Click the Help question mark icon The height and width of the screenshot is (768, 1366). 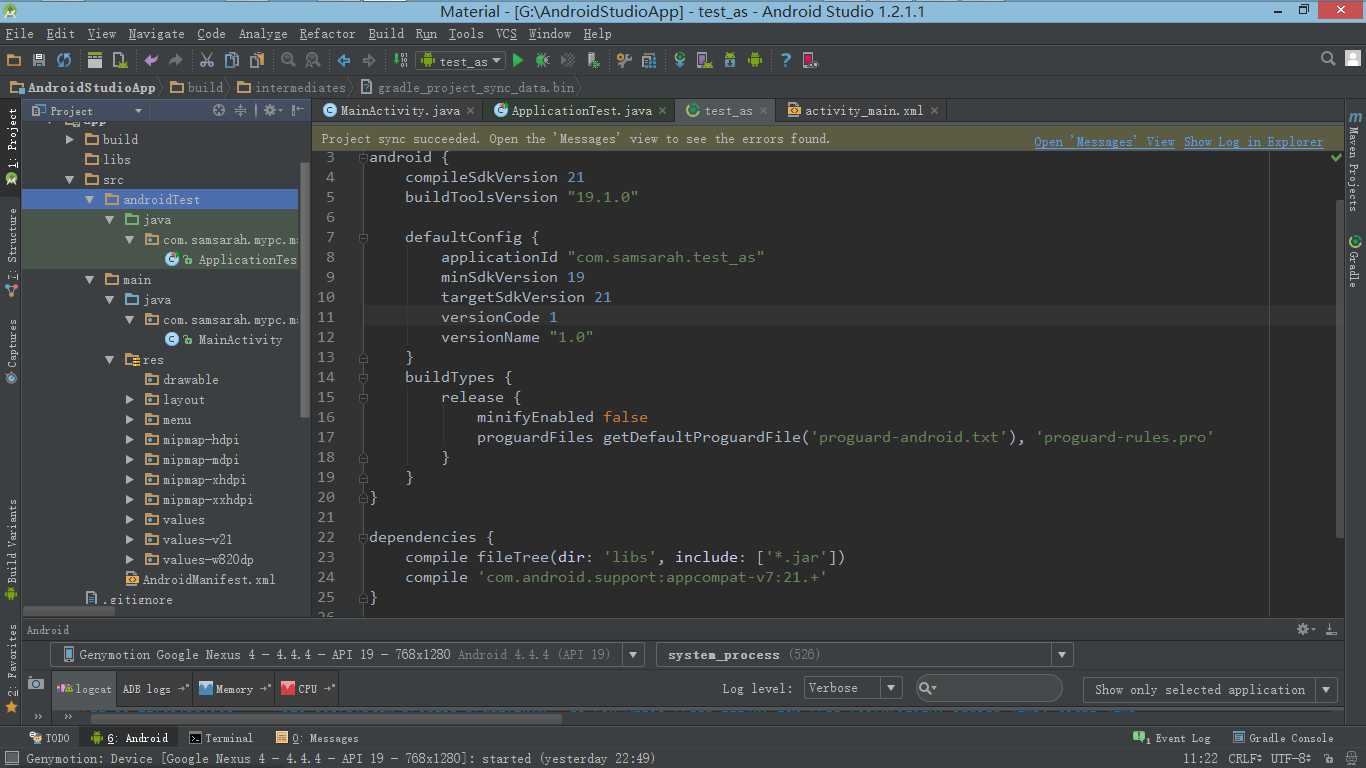tap(786, 61)
